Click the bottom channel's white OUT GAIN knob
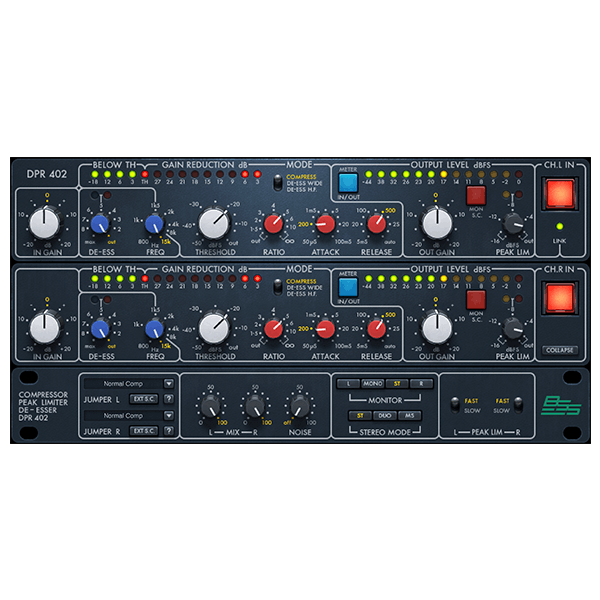The image size is (600, 600). point(436,327)
